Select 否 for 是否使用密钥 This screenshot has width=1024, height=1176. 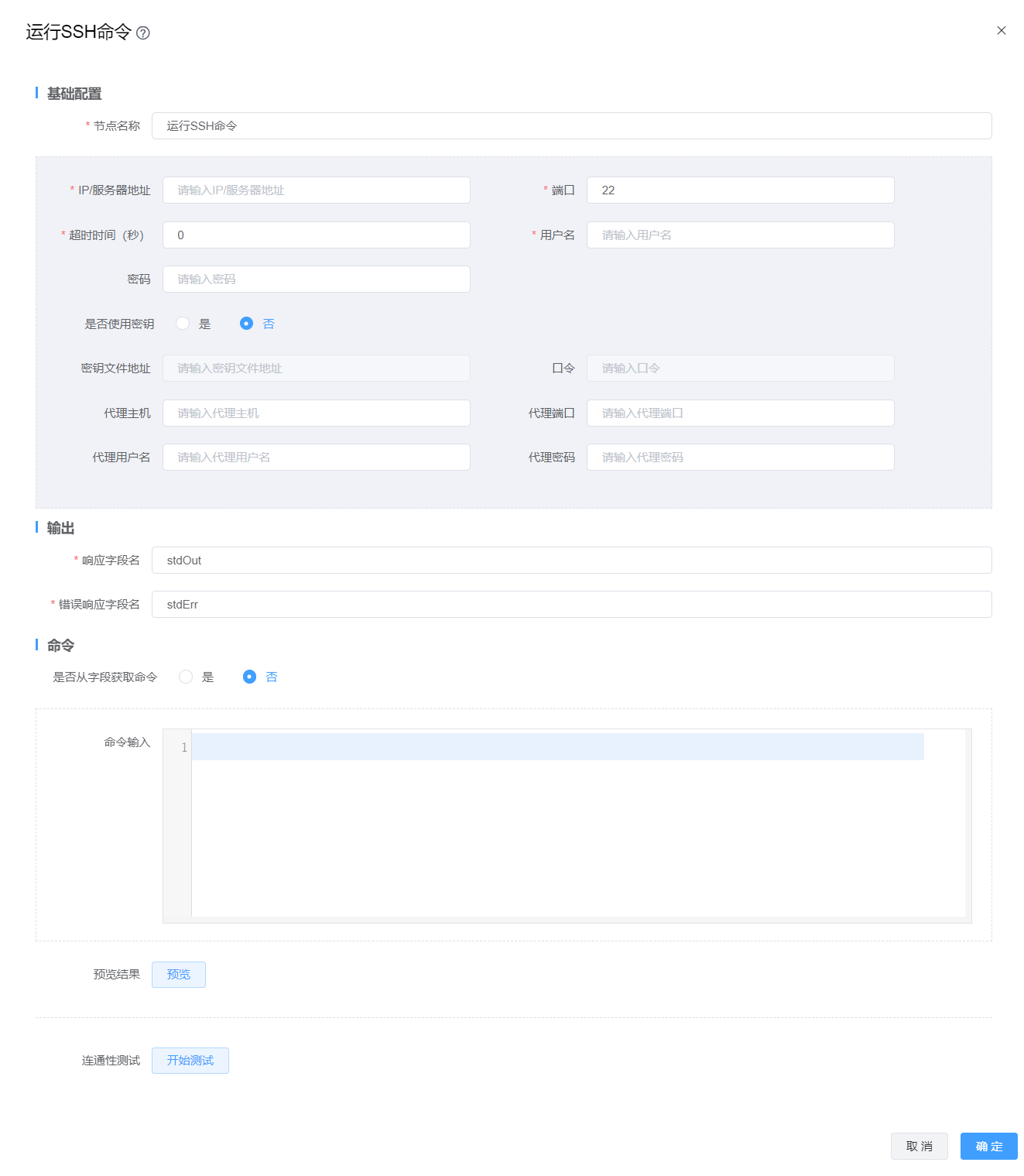coord(246,324)
